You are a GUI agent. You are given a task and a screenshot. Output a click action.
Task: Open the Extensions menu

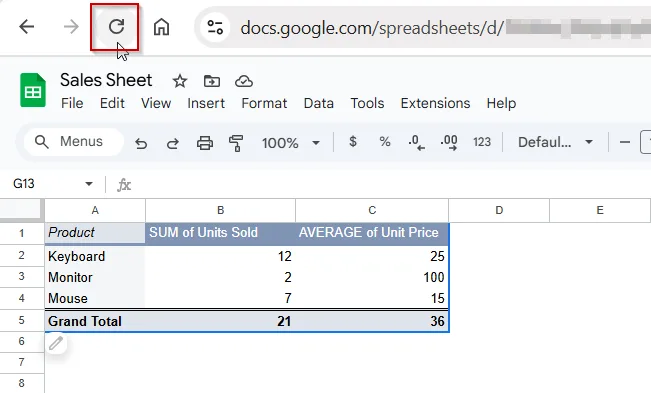(x=435, y=103)
